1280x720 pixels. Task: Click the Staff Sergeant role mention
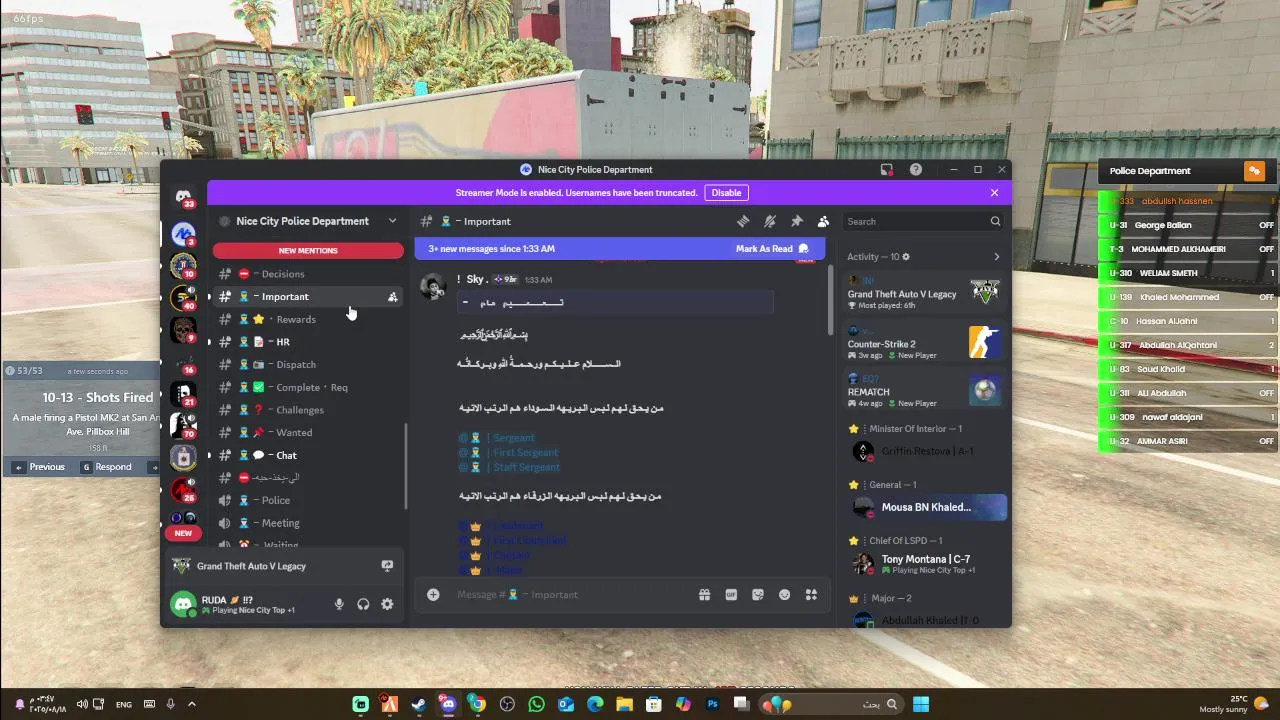[x=509, y=467]
